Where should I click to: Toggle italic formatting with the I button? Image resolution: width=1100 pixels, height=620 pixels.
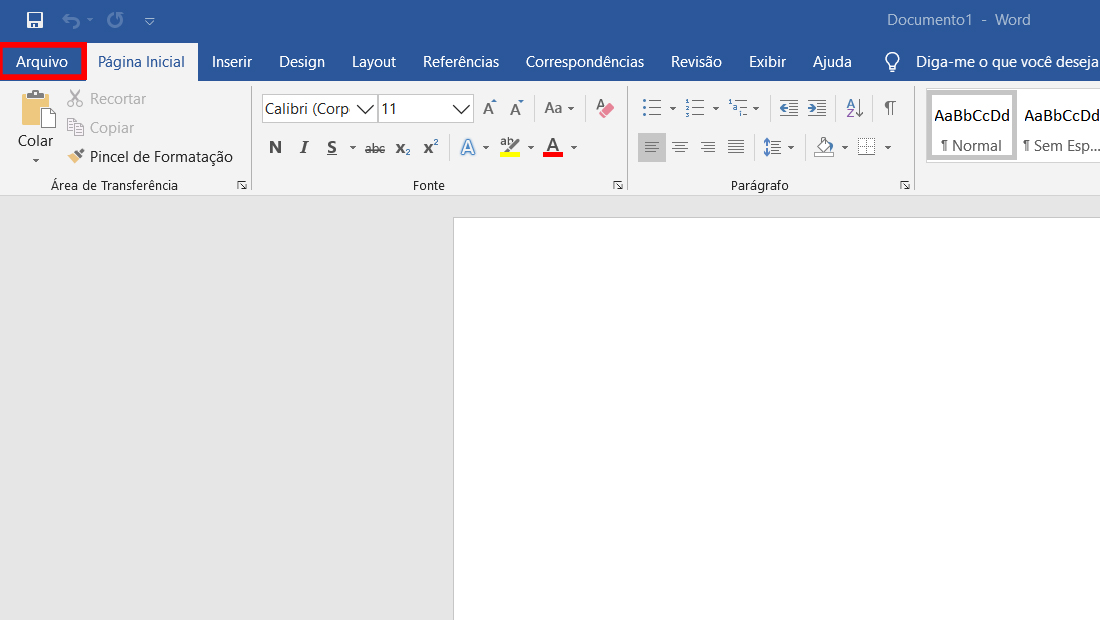pos(304,147)
